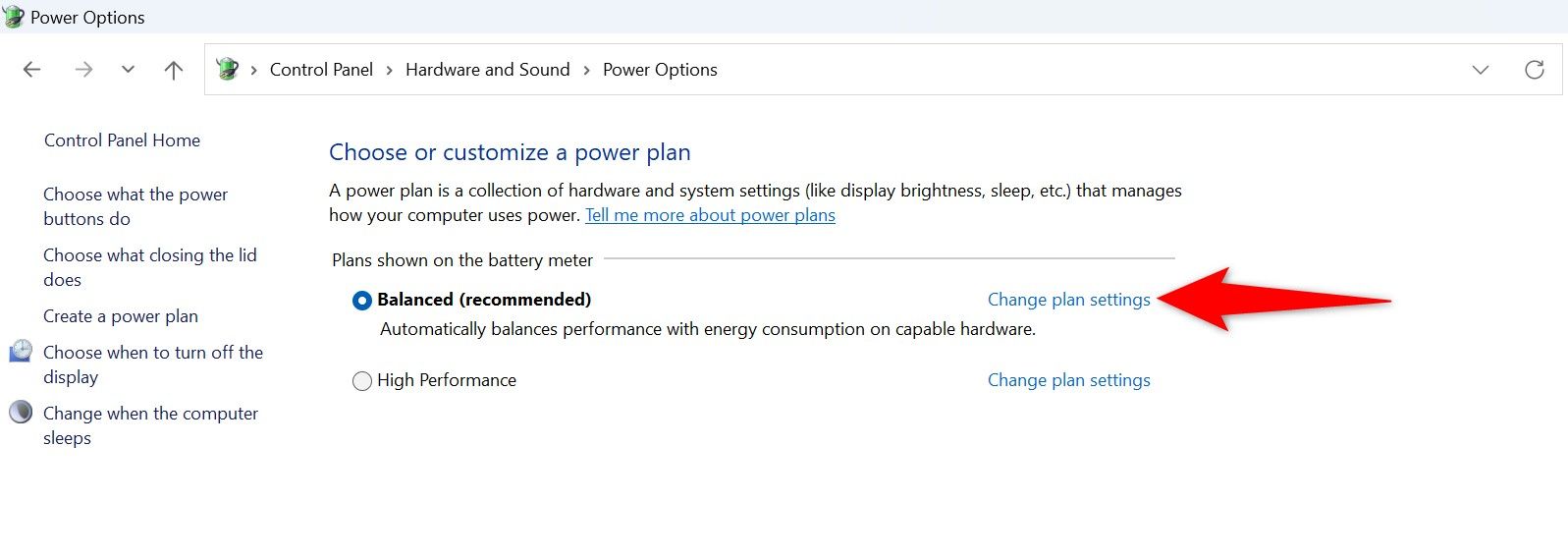Go to Control Panel breadcrumb
1568x558 pixels.
(x=321, y=70)
